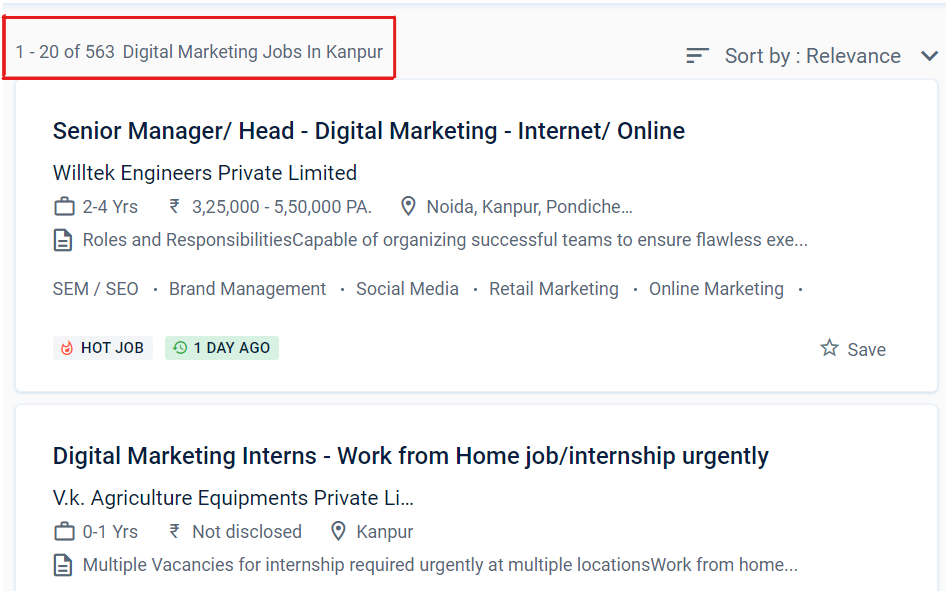Click the job description document icon
946x591 pixels.
62,240
